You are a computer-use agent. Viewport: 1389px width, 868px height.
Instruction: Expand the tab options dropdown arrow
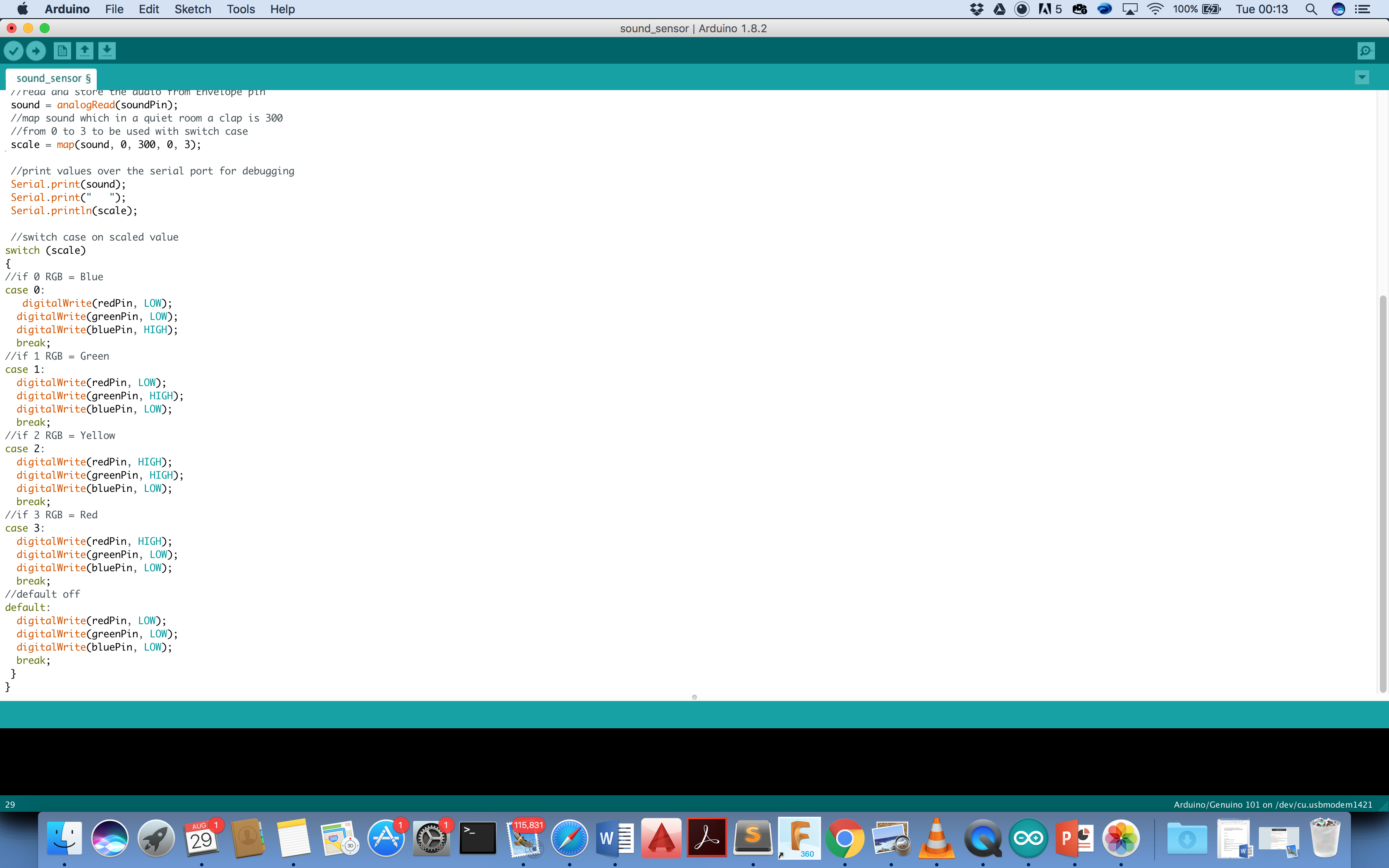(x=1362, y=78)
